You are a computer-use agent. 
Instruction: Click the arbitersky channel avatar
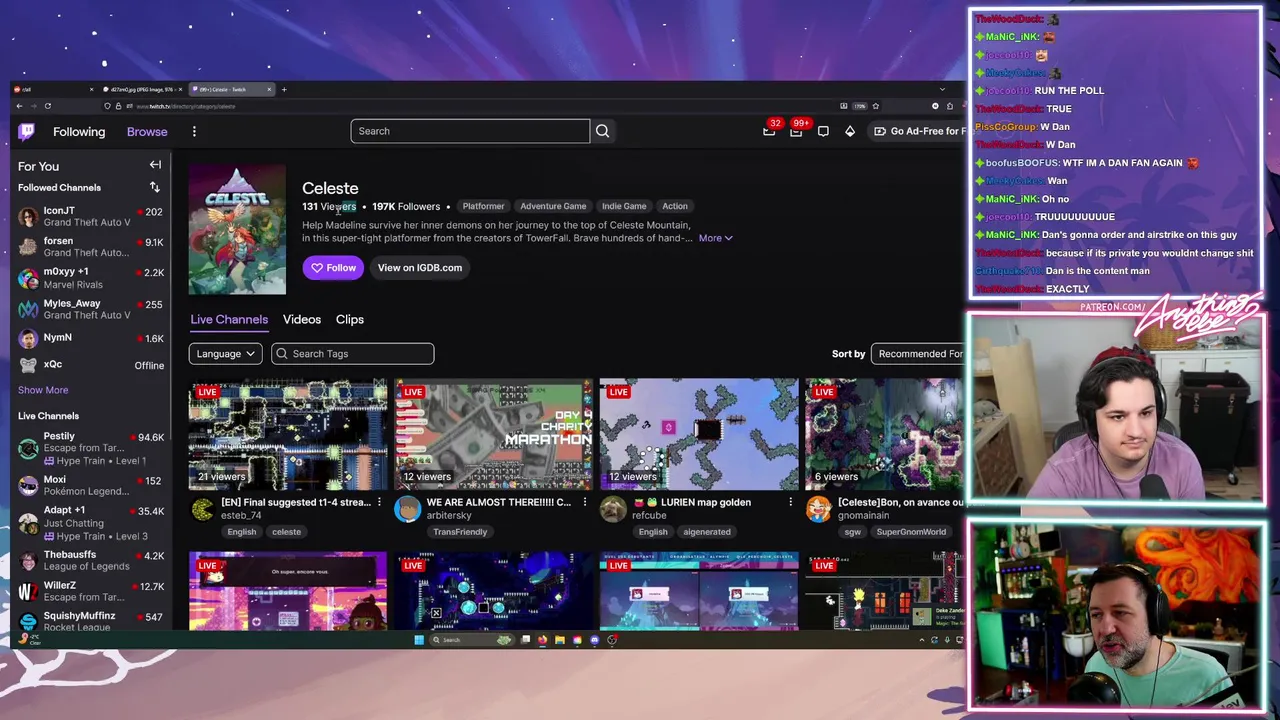[407, 509]
